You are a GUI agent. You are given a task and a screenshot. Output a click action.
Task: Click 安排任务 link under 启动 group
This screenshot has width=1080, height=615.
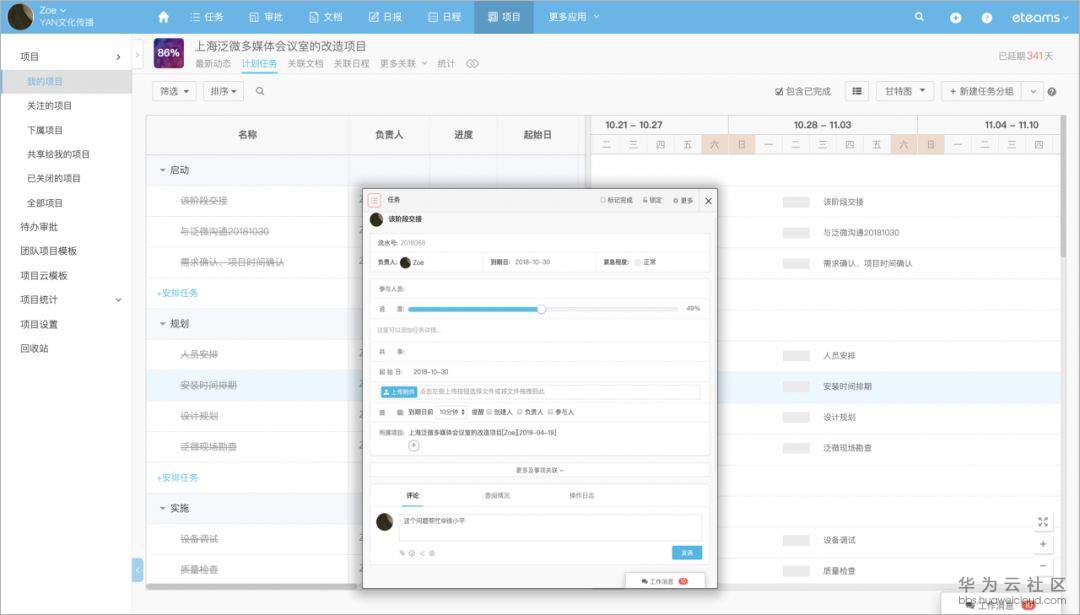pyautogui.click(x=178, y=293)
